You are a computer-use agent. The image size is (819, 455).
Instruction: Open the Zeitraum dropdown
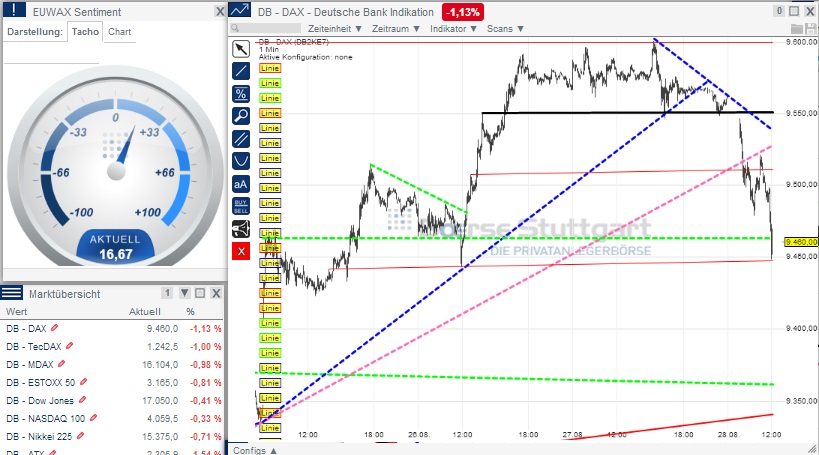tap(395, 29)
